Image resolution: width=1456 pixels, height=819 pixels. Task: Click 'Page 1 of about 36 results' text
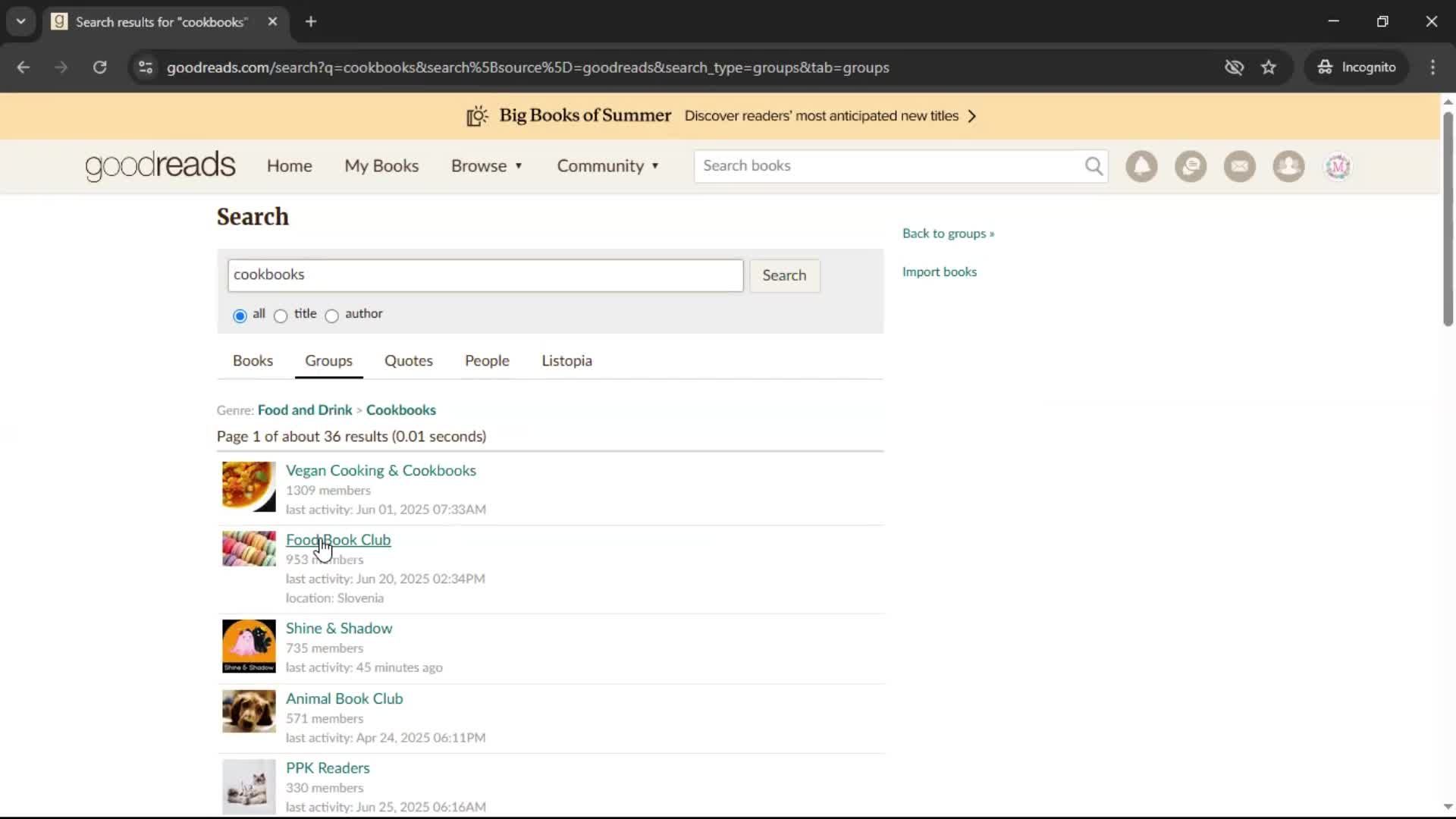coord(351,437)
